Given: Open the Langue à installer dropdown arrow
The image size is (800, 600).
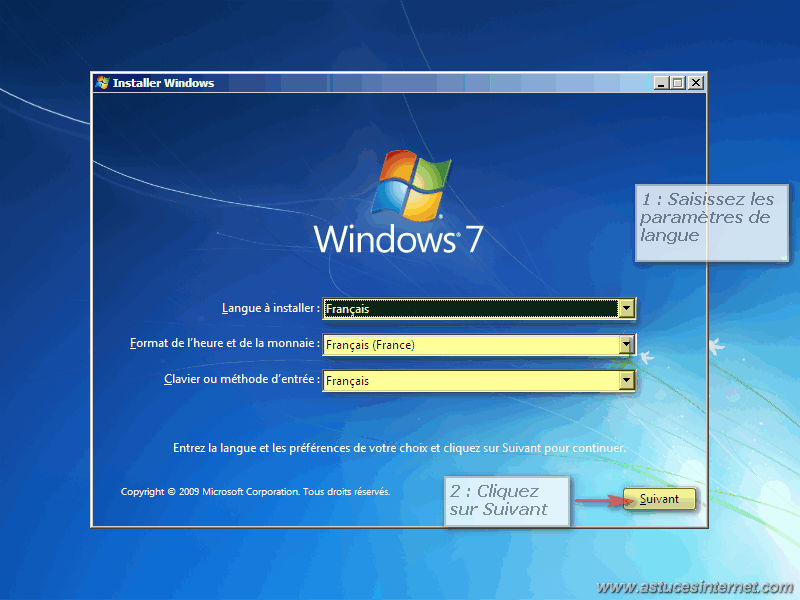Looking at the screenshot, I should [x=626, y=308].
